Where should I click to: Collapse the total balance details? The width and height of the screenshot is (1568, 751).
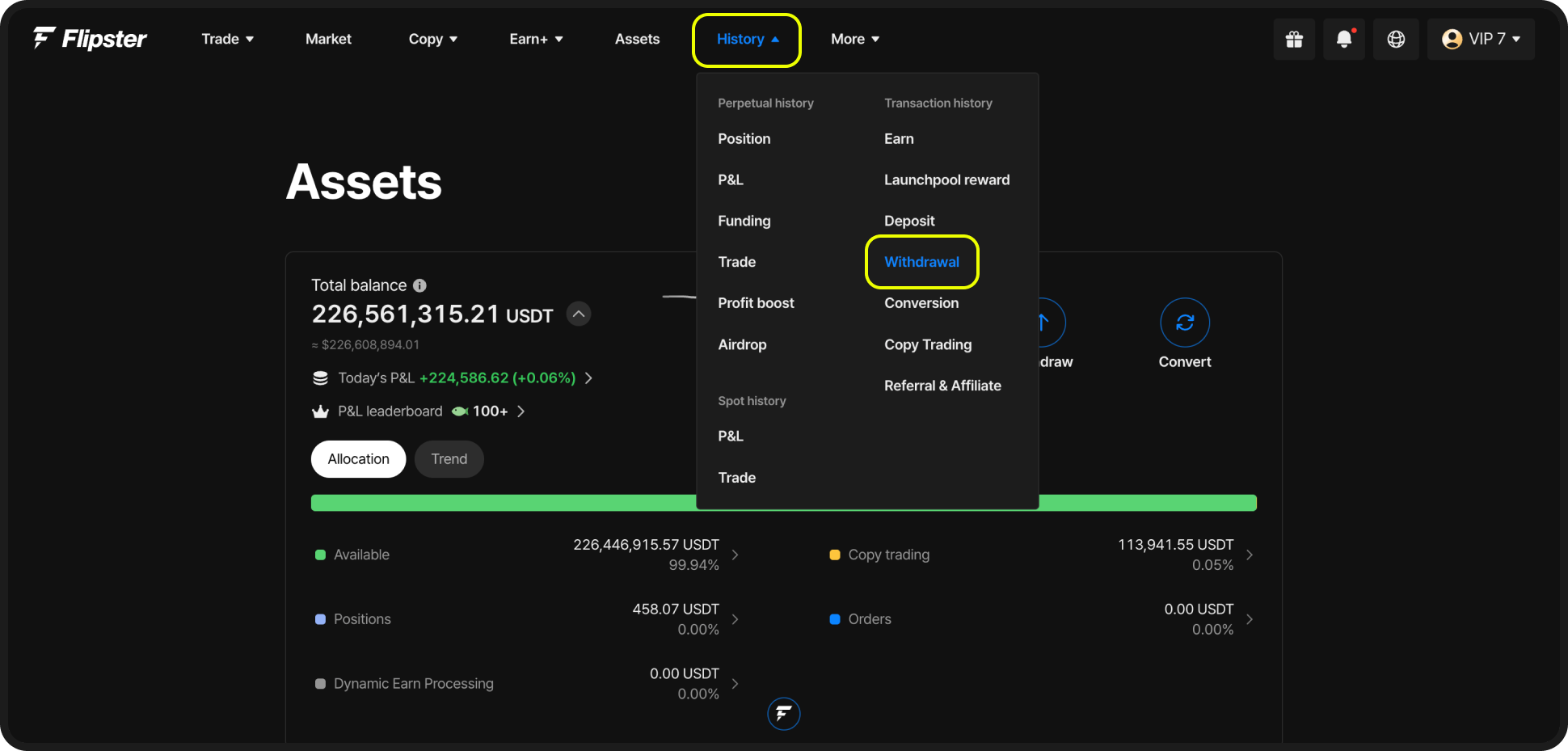coord(579,314)
